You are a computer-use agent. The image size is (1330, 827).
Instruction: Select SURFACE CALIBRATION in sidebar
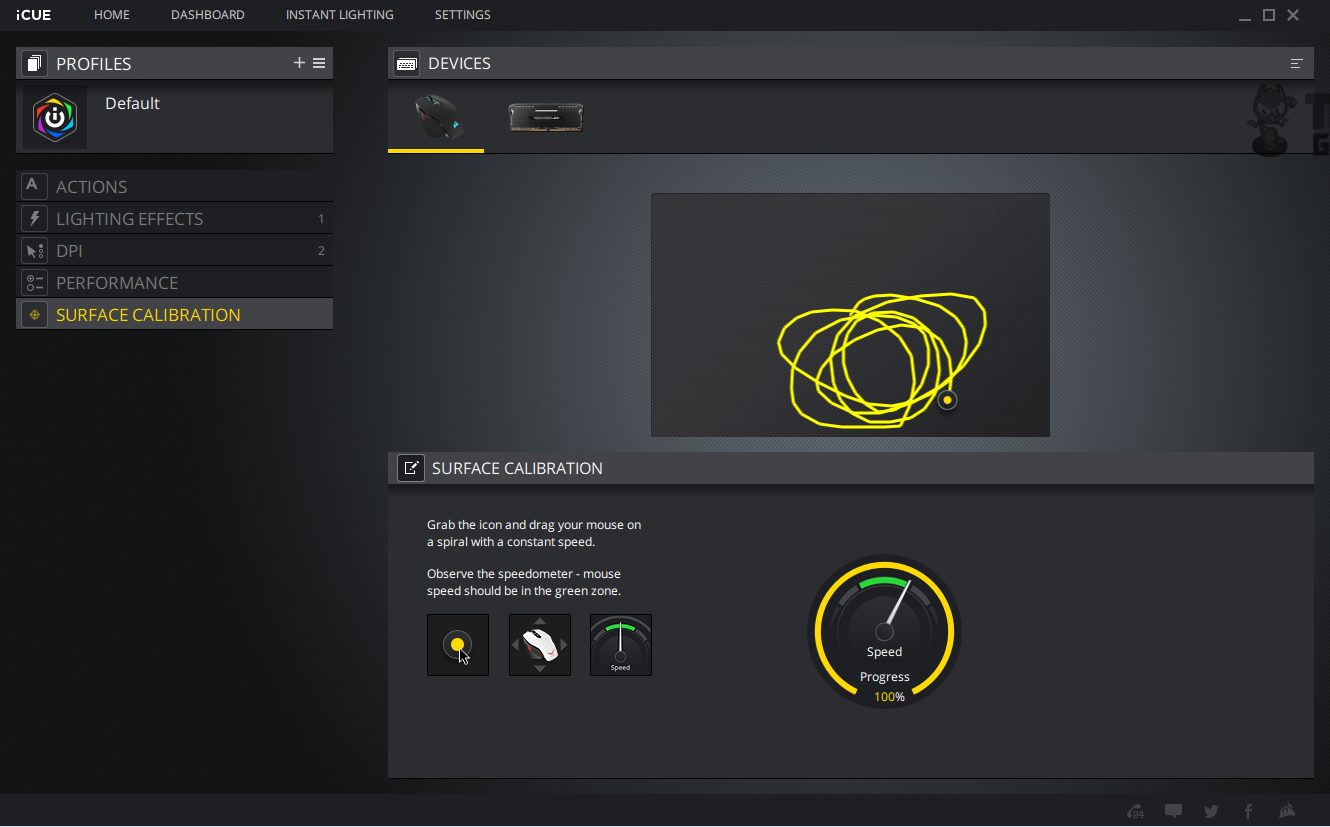175,314
